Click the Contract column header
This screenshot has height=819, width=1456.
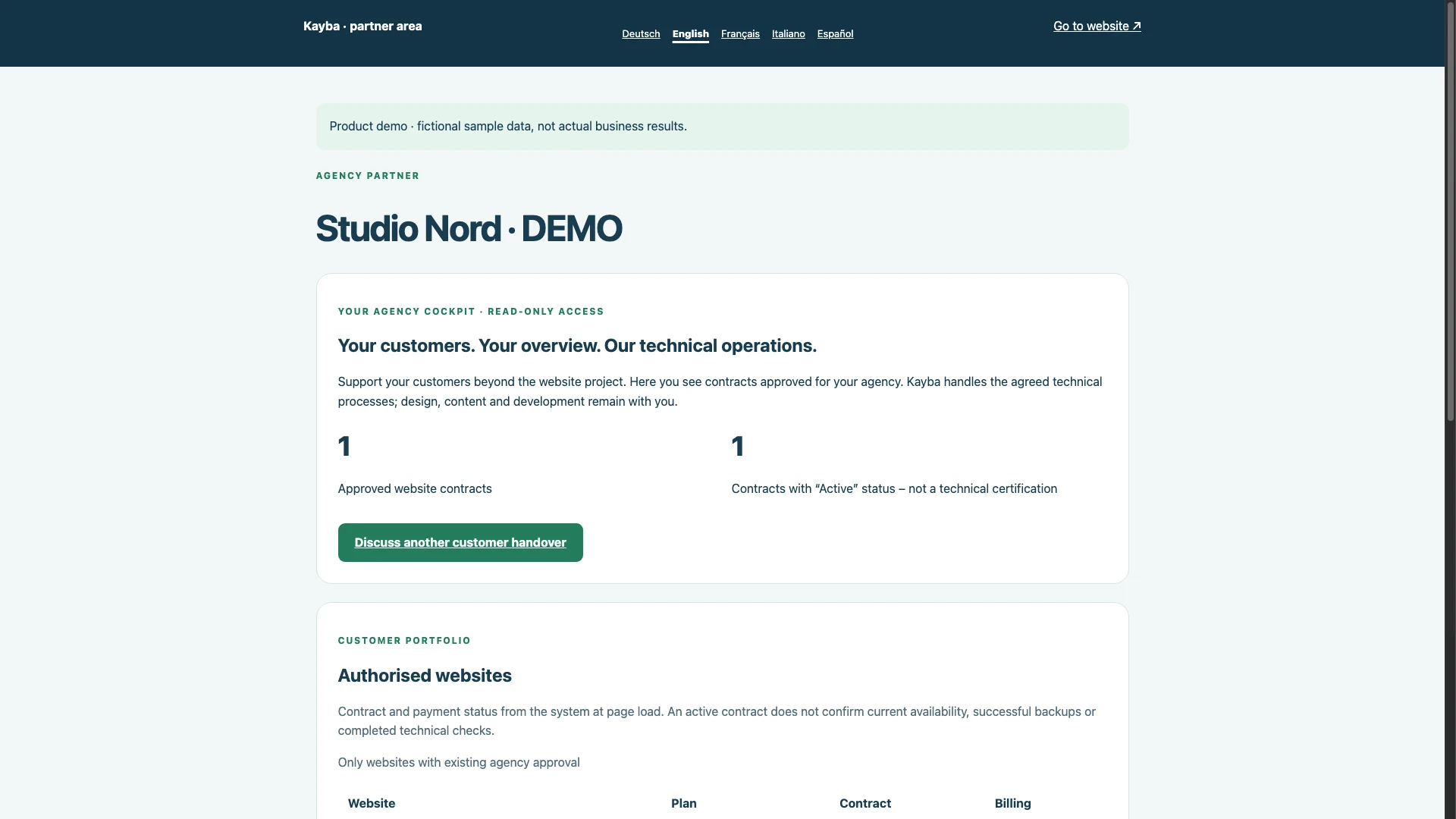[865, 803]
